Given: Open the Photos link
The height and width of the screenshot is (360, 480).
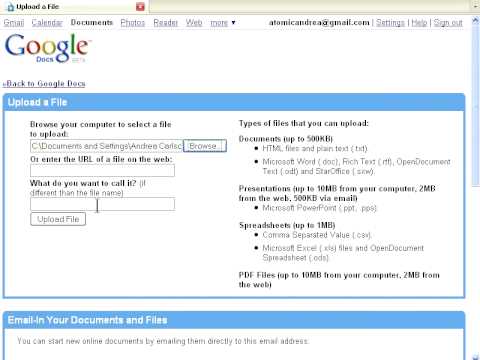Looking at the screenshot, I should tap(133, 23).
